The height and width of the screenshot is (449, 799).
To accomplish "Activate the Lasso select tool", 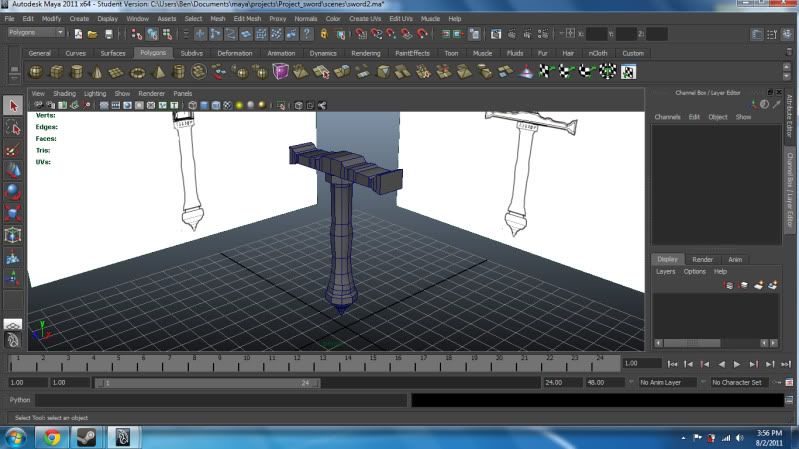I will pos(13,128).
